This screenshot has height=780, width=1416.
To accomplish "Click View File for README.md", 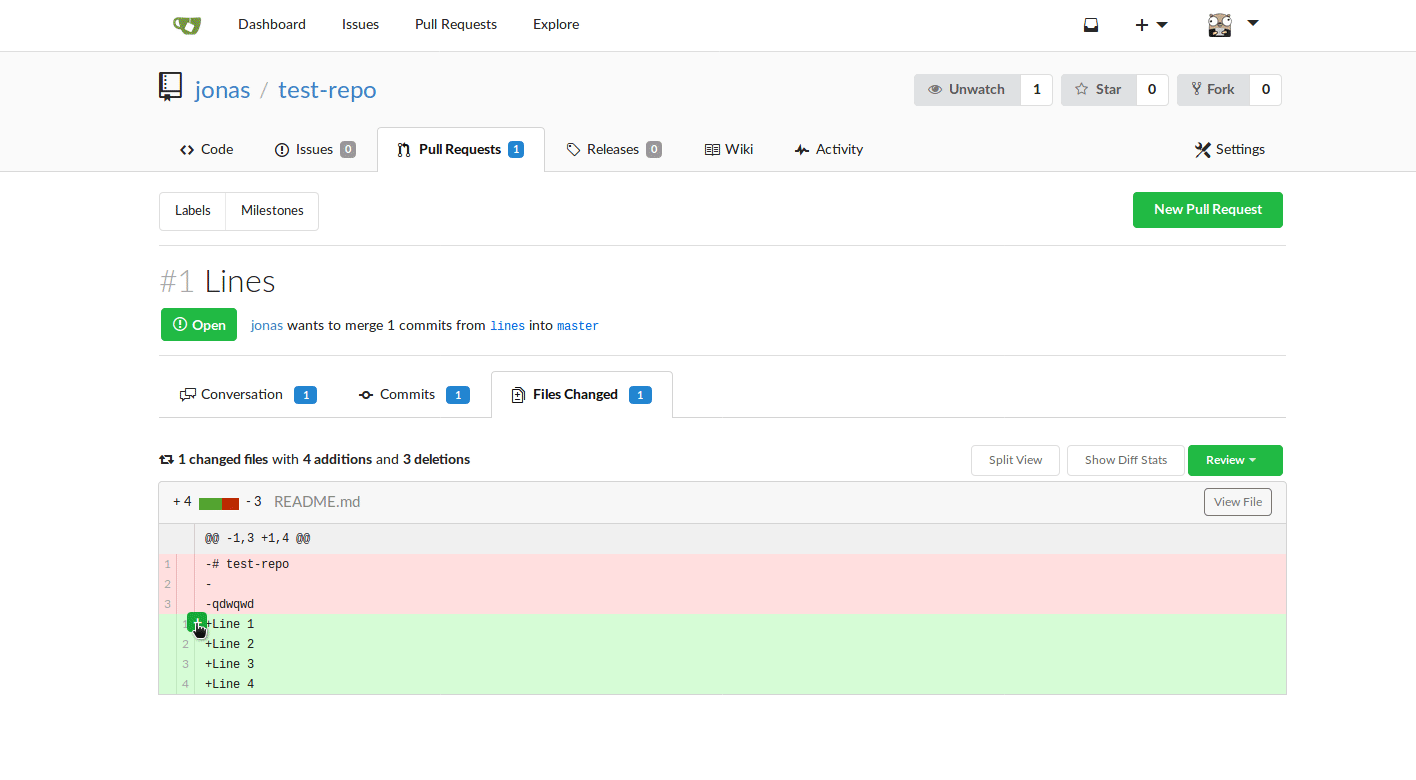I will (x=1237, y=501).
